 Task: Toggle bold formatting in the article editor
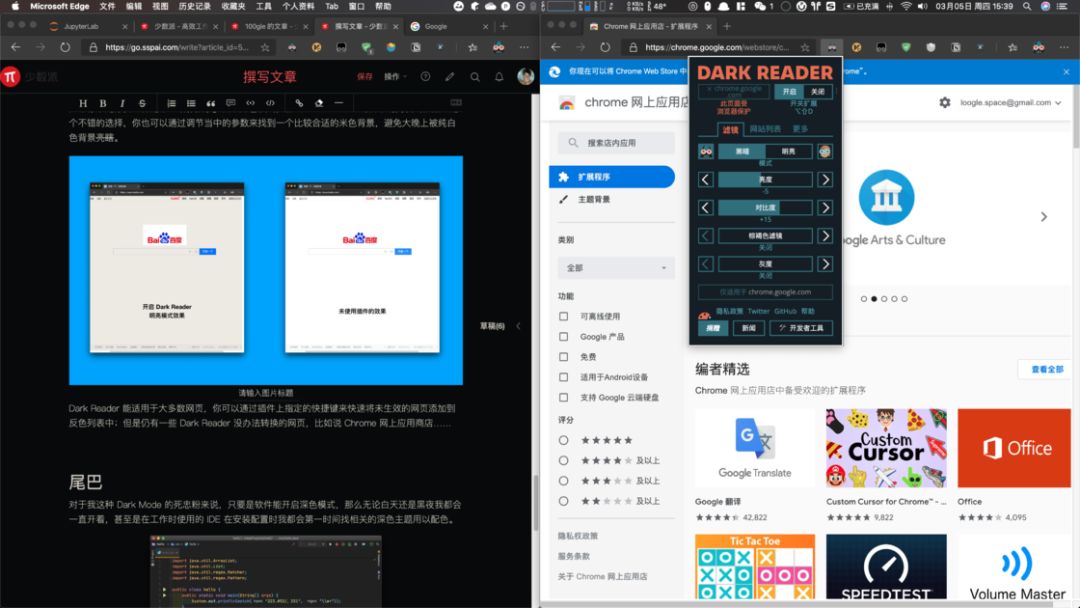pyautogui.click(x=103, y=103)
